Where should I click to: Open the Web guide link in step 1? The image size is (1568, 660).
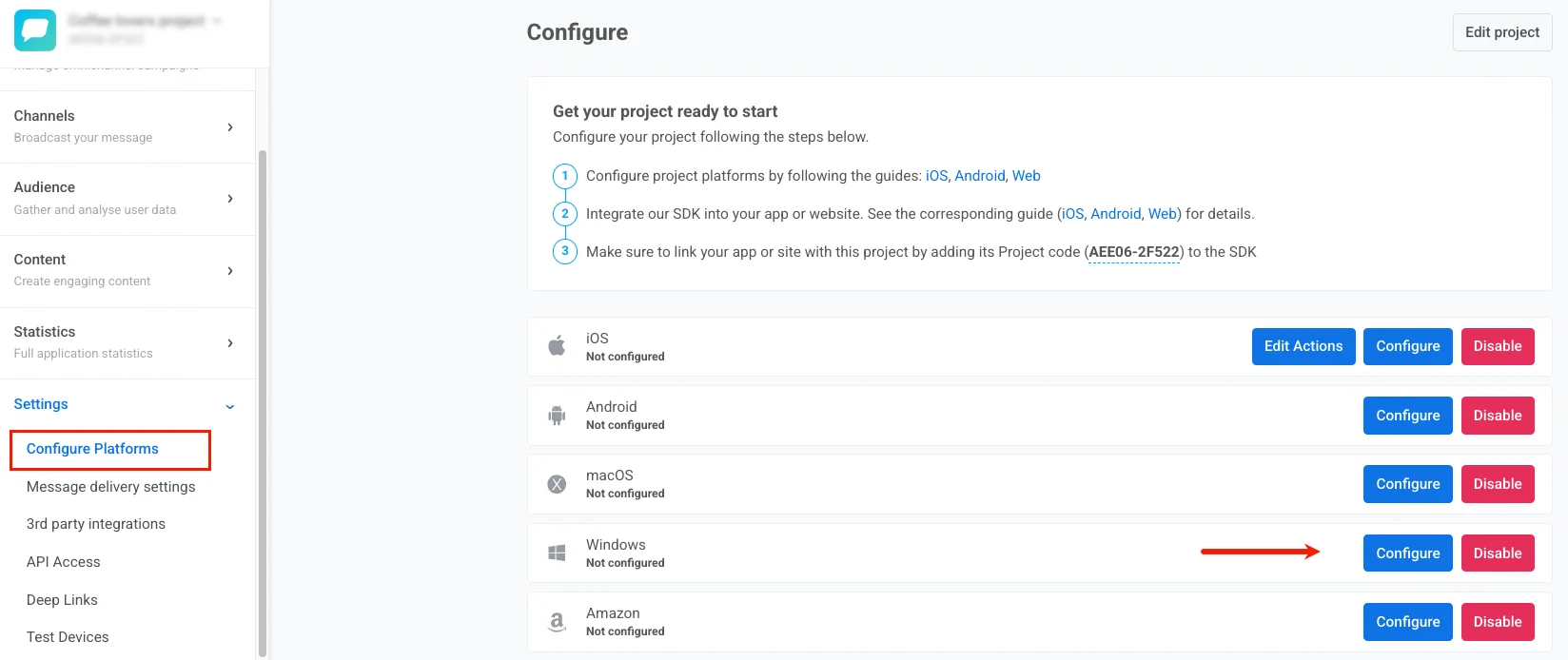(x=1026, y=176)
